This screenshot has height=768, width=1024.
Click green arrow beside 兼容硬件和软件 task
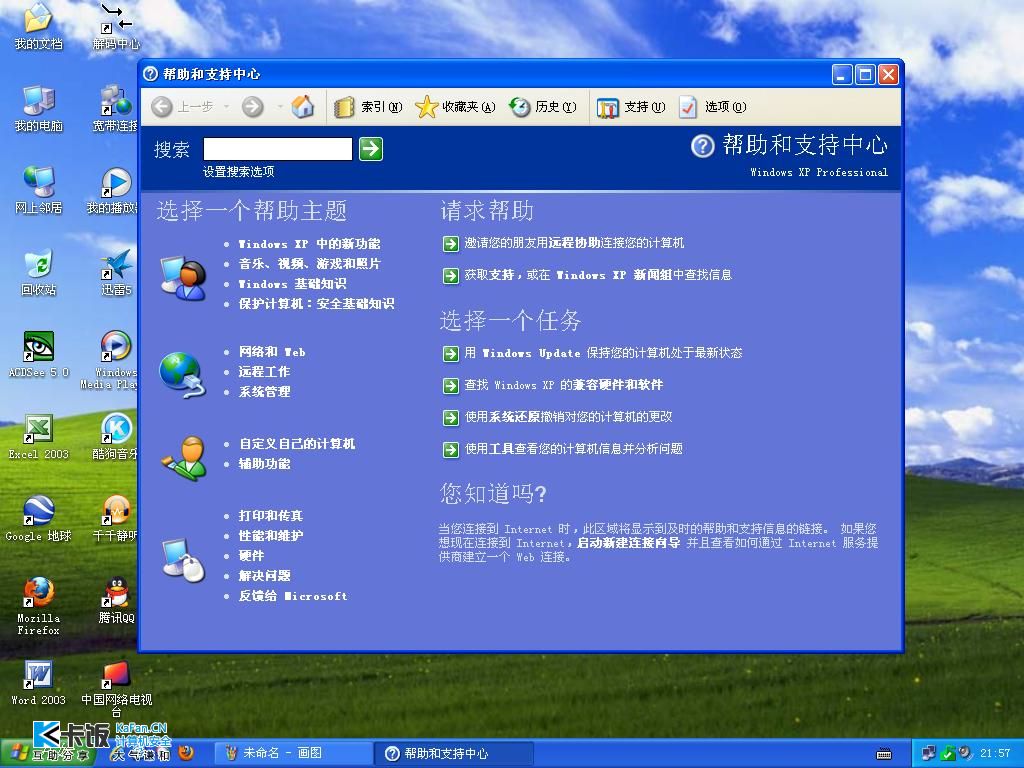(x=451, y=385)
